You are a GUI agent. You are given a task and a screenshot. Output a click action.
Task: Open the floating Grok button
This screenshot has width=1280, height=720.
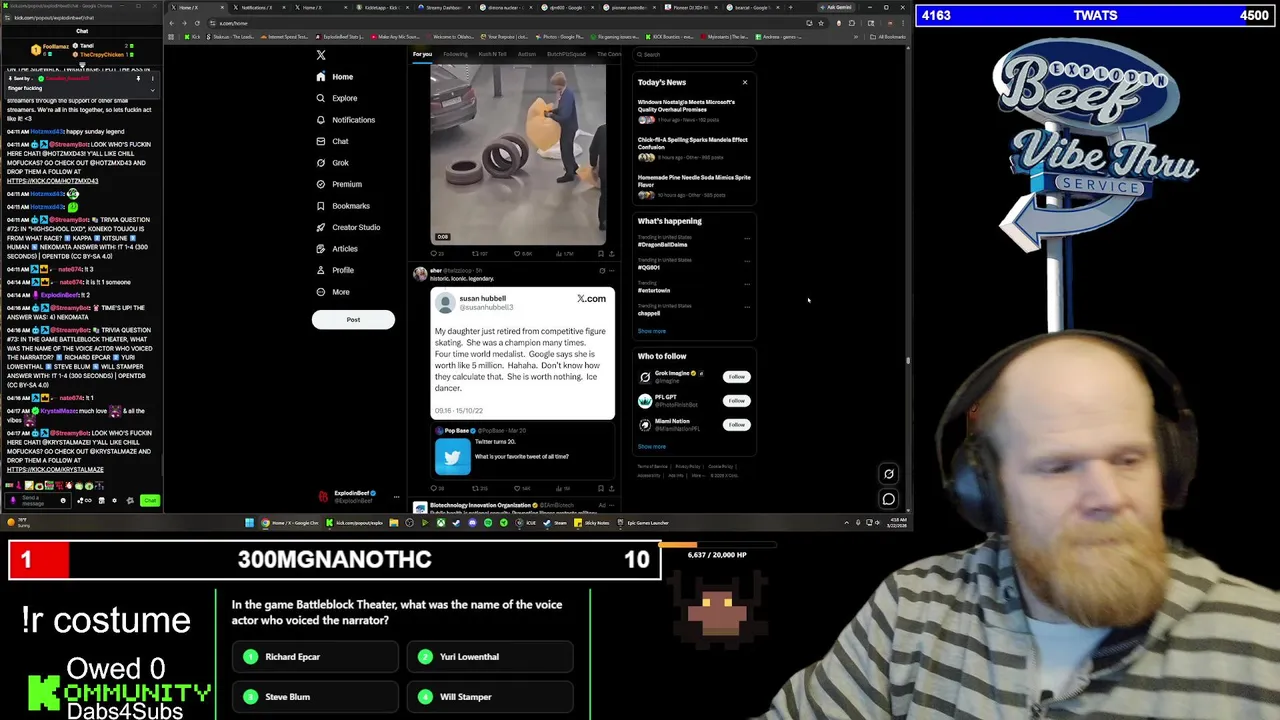[x=888, y=474]
